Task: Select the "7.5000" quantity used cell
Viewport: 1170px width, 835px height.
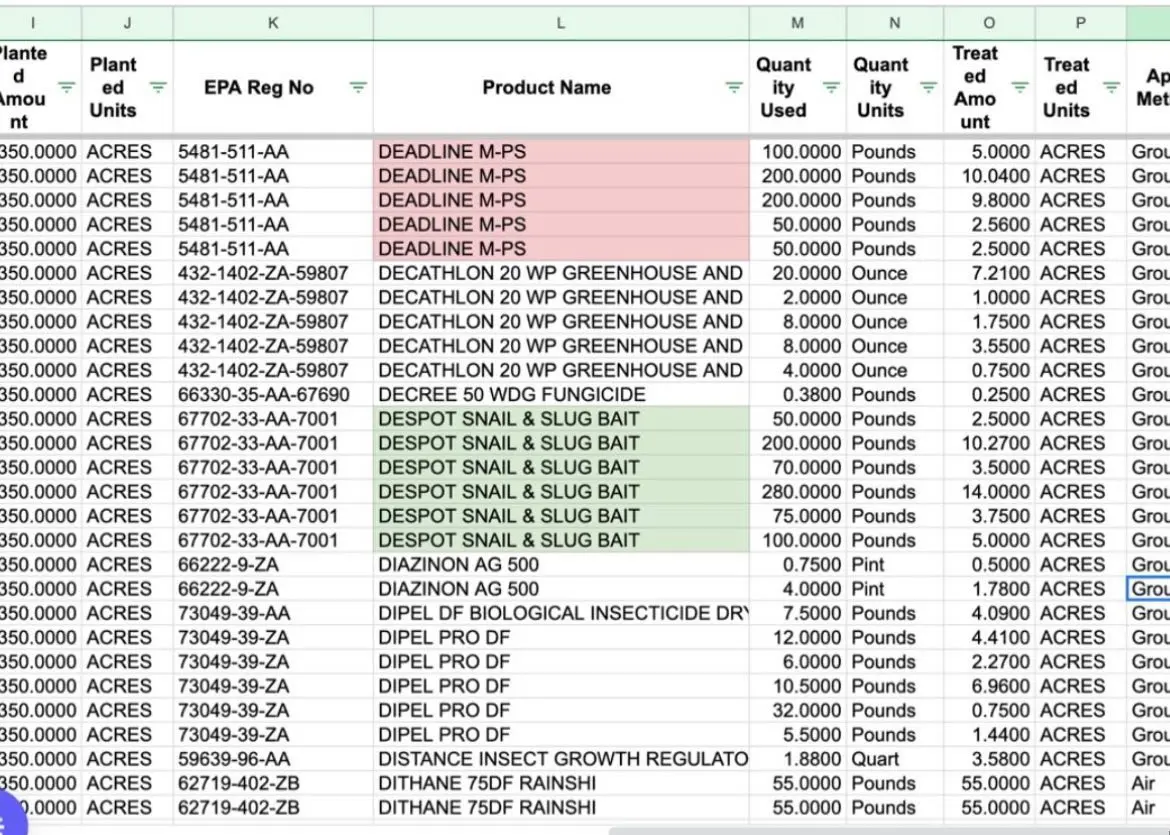Action: [798, 613]
